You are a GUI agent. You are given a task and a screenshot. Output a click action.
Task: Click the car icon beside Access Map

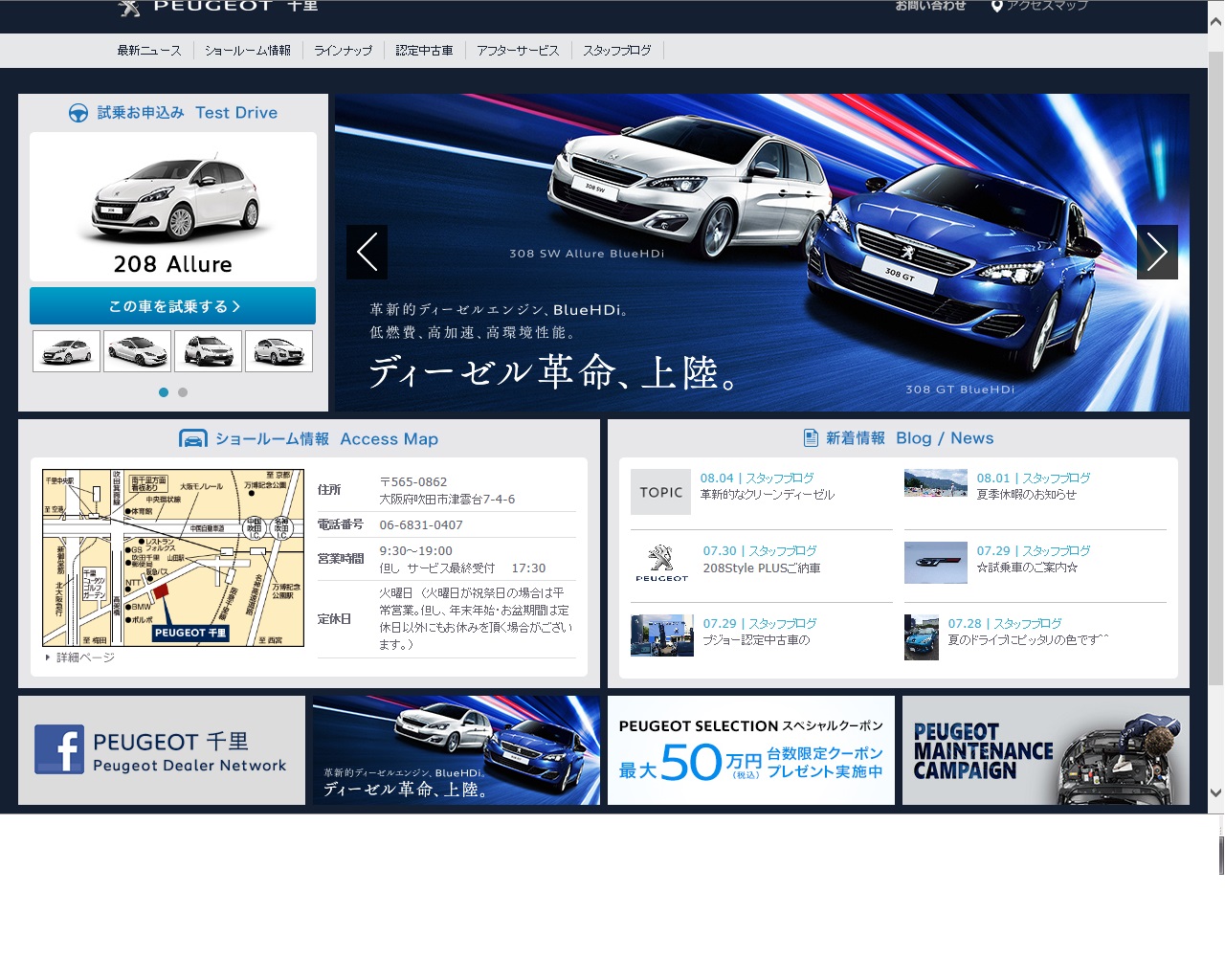tap(193, 438)
